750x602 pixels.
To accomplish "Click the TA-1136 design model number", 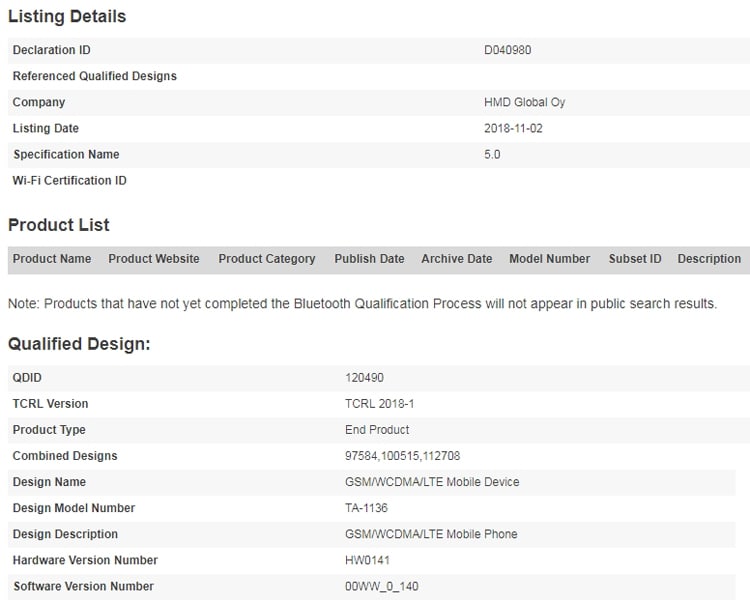I will pyautogui.click(x=366, y=508).
